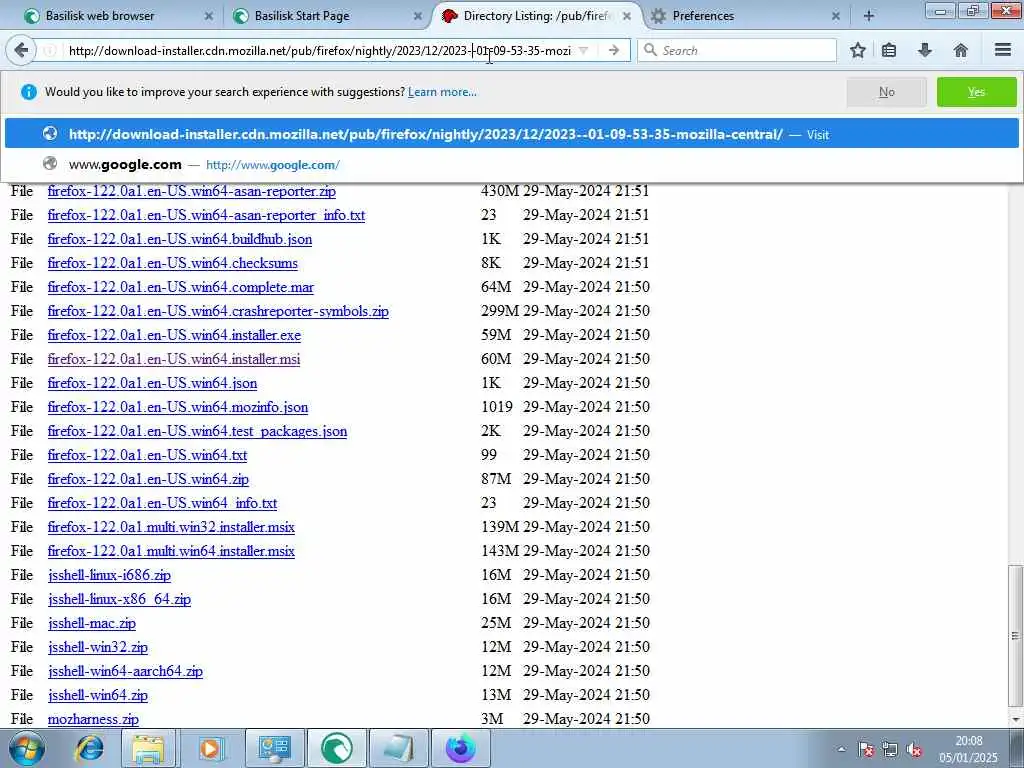Open mozharness.zip link
This screenshot has height=768, width=1024.
(93, 719)
